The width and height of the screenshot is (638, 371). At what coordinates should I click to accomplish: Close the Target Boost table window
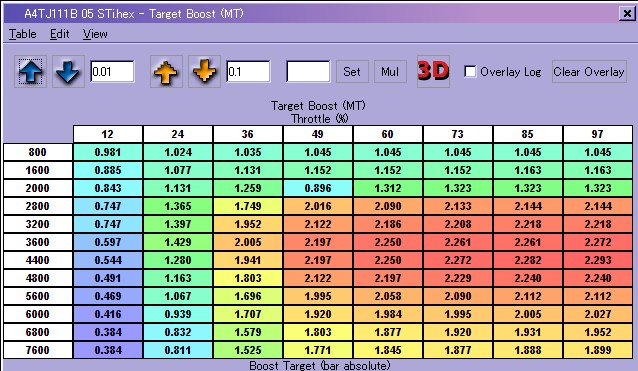tap(627, 13)
